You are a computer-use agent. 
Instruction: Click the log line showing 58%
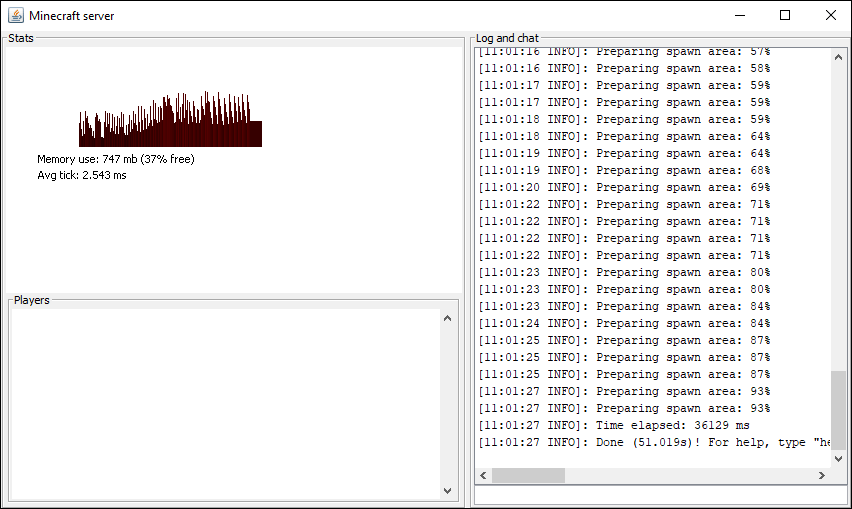(624, 68)
